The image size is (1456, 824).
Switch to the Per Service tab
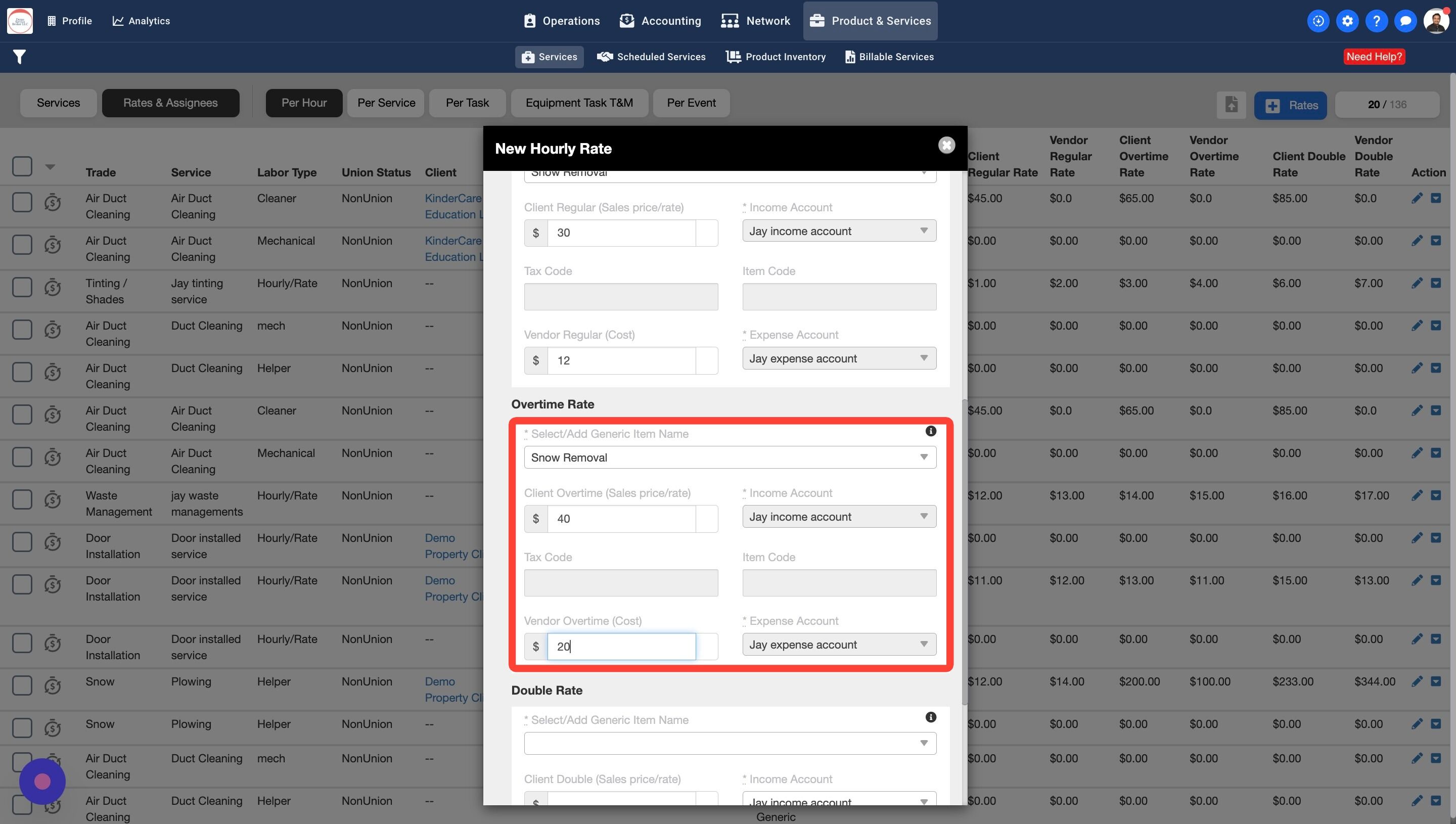point(386,103)
